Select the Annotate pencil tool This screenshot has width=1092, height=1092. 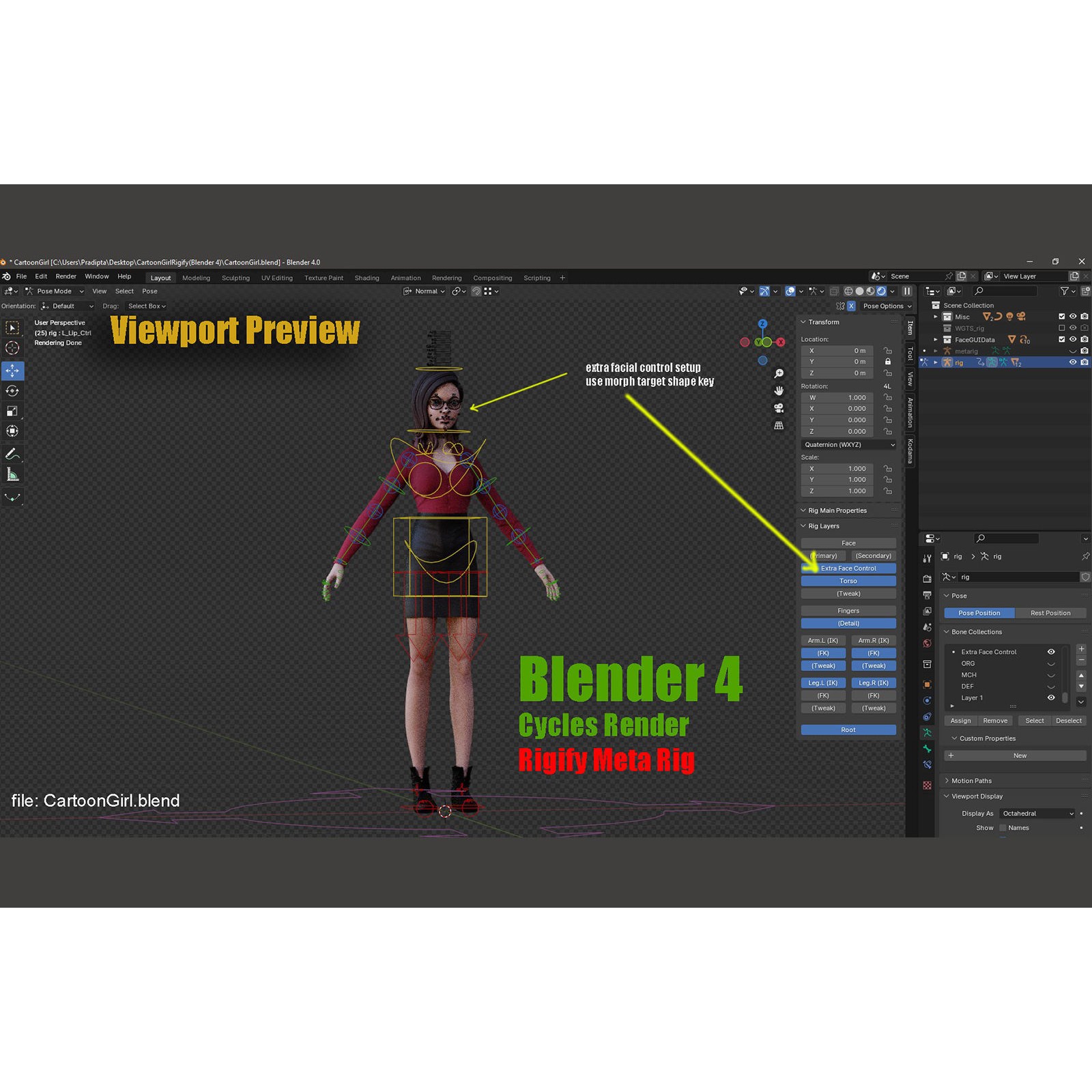coord(12,454)
